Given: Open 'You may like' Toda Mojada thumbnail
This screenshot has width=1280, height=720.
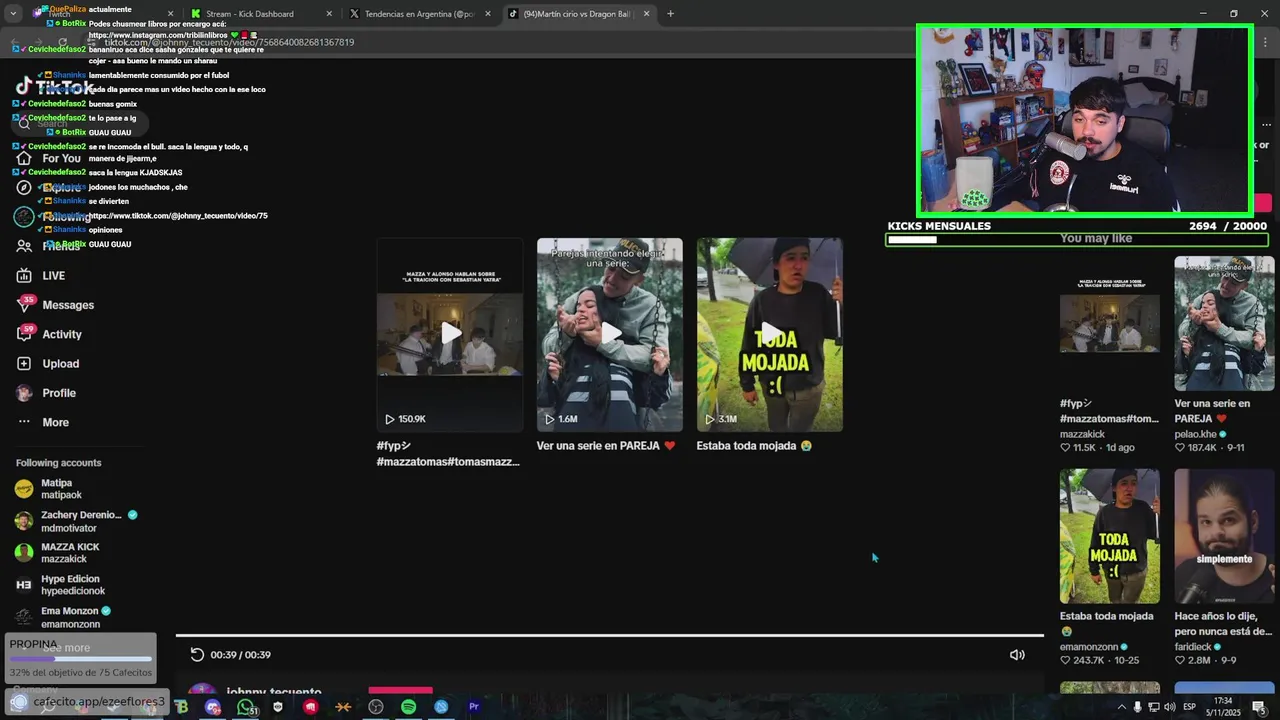Looking at the screenshot, I should pos(1110,536).
